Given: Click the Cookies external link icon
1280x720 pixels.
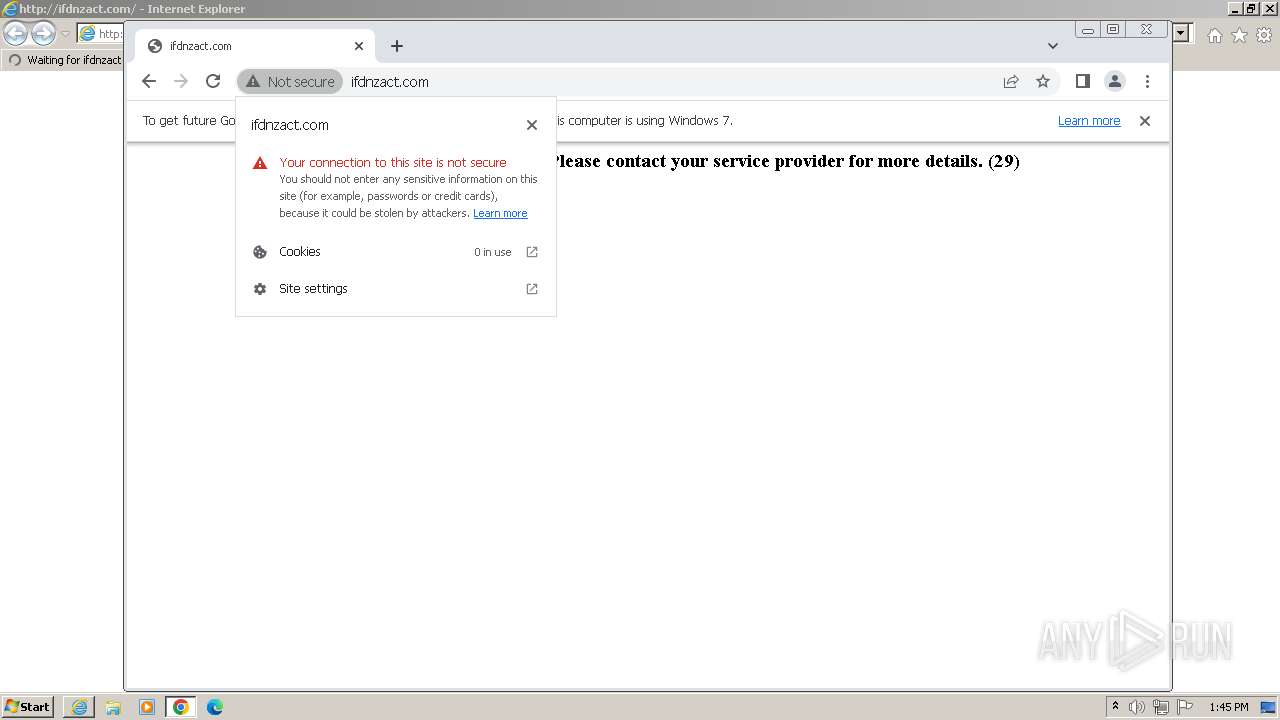Looking at the screenshot, I should 532,252.
